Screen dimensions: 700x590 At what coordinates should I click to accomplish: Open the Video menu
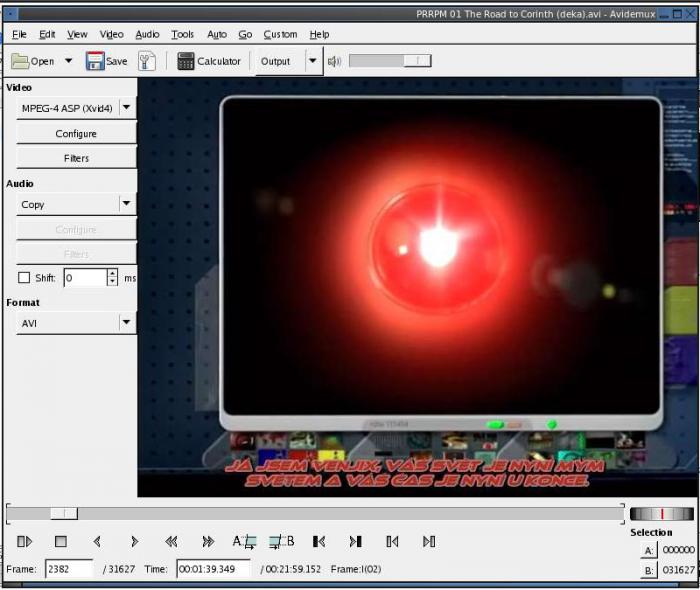click(112, 34)
